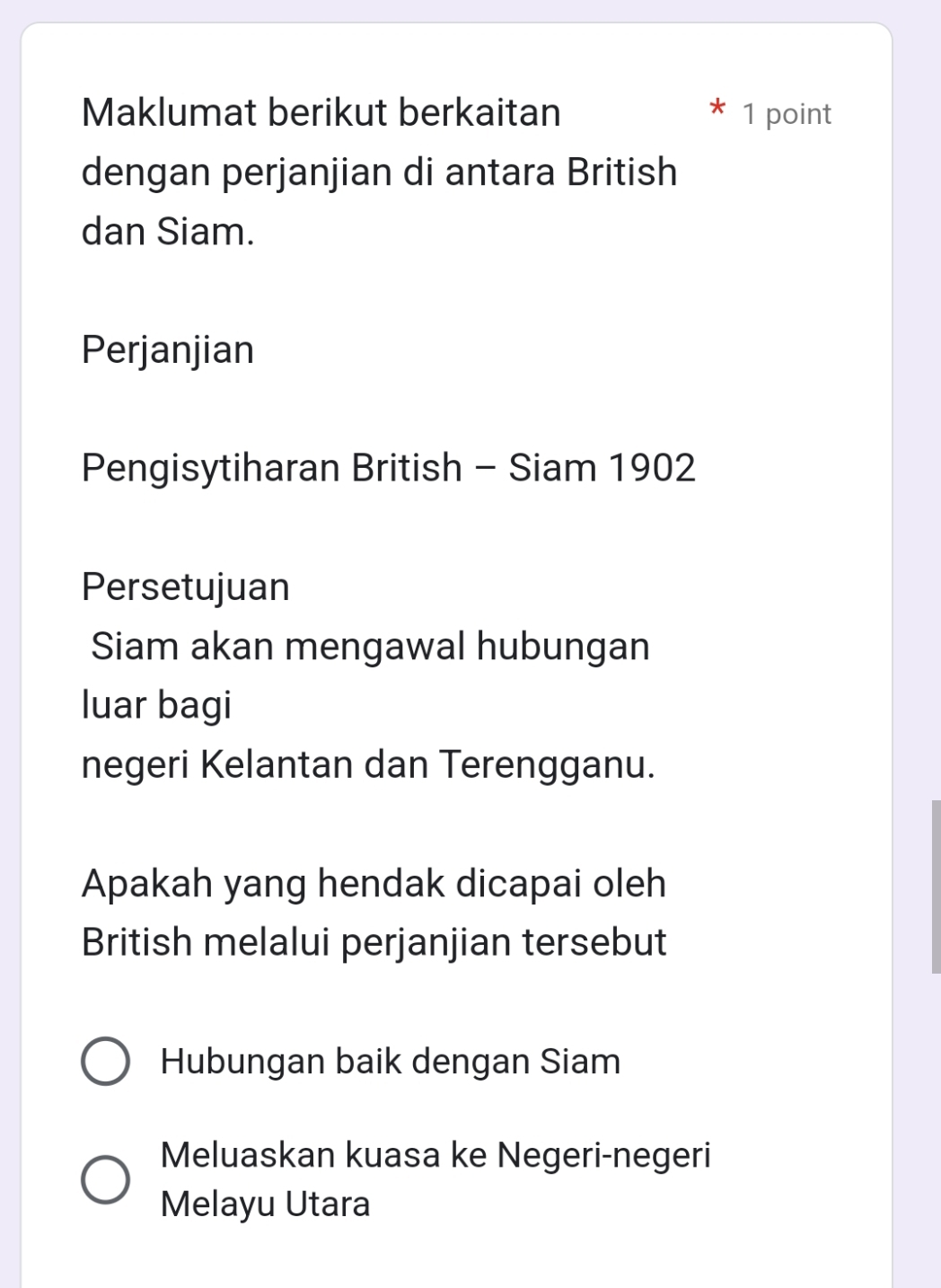Click the 'Hubungan baik dengan Siam' answer label

point(391,1062)
